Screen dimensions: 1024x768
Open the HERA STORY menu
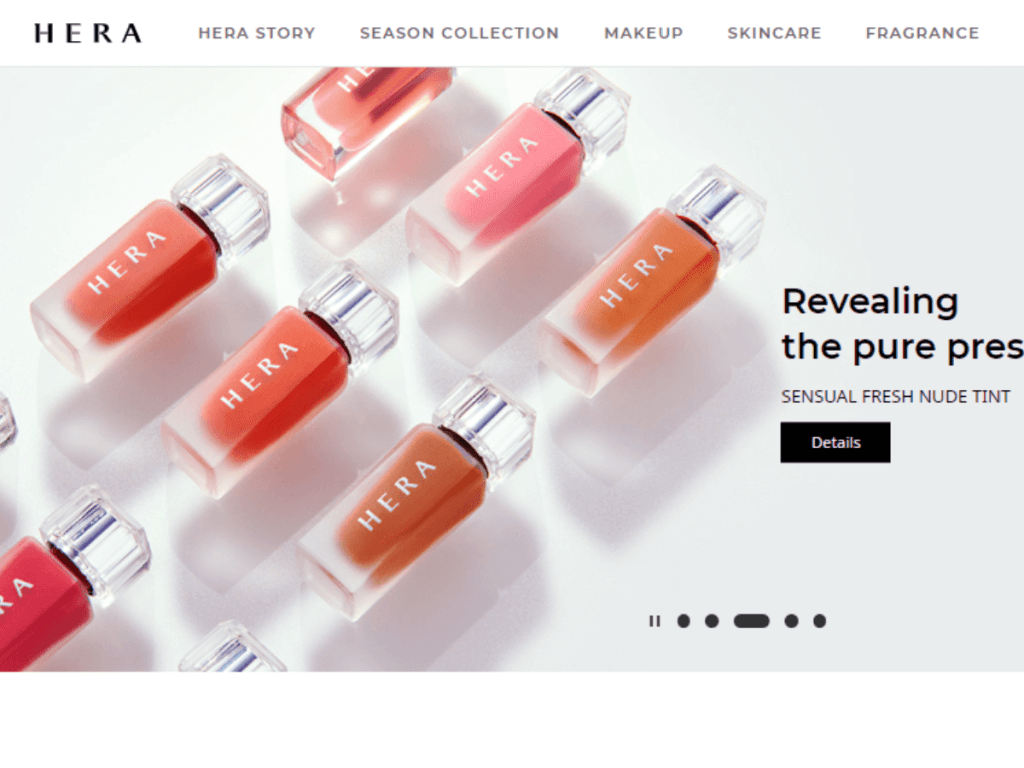(257, 33)
